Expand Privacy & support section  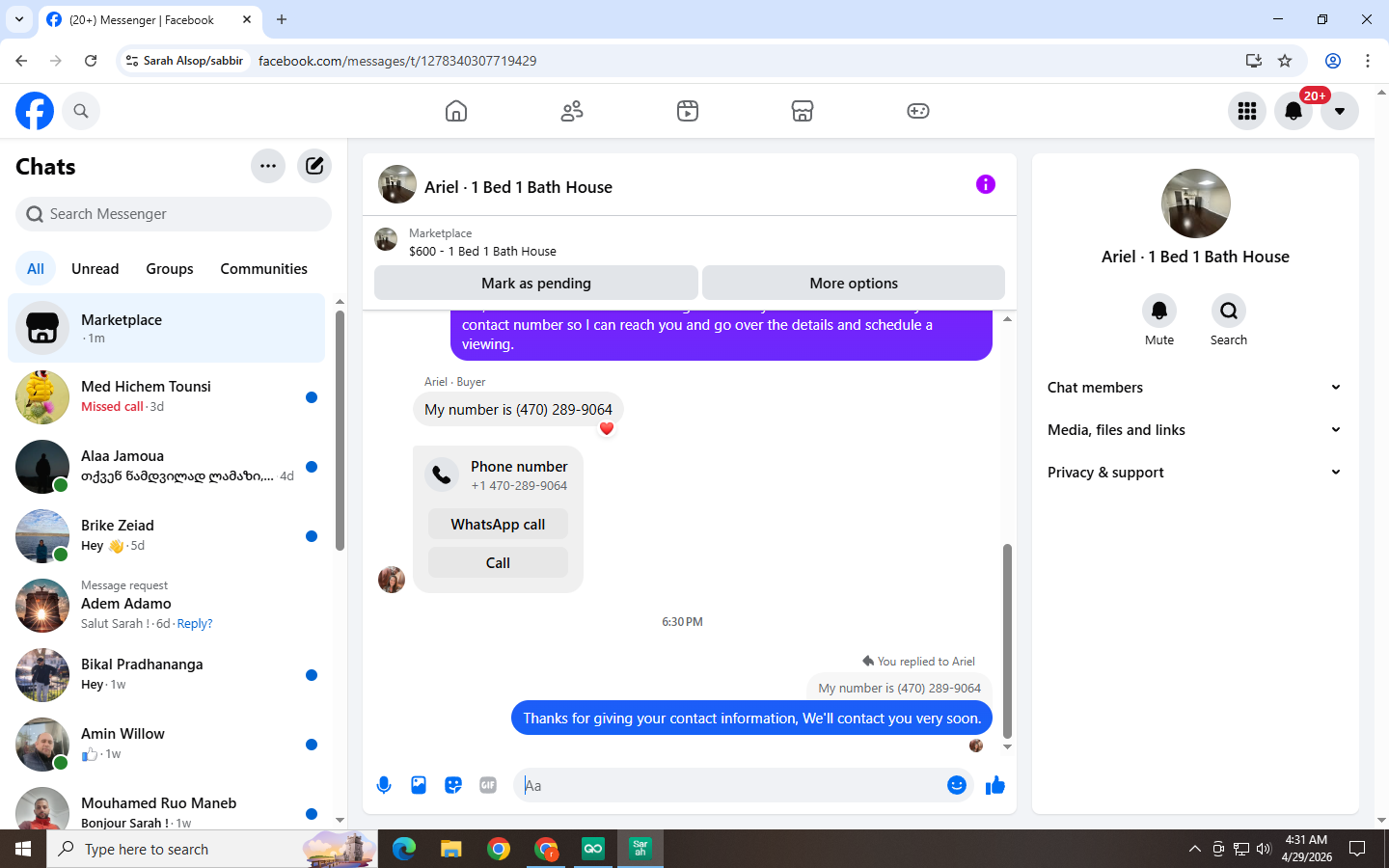1196,473
